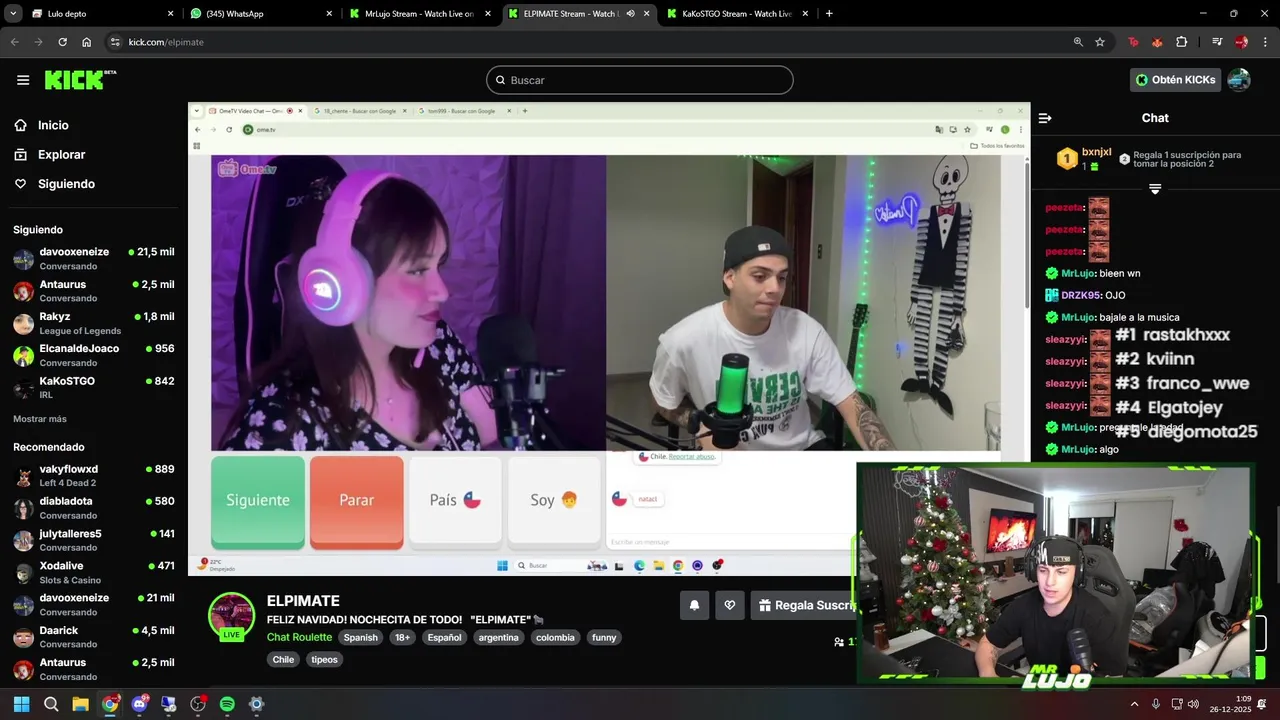Bookmark this page with star icon
This screenshot has height=720, width=1280.
pos(1100,42)
